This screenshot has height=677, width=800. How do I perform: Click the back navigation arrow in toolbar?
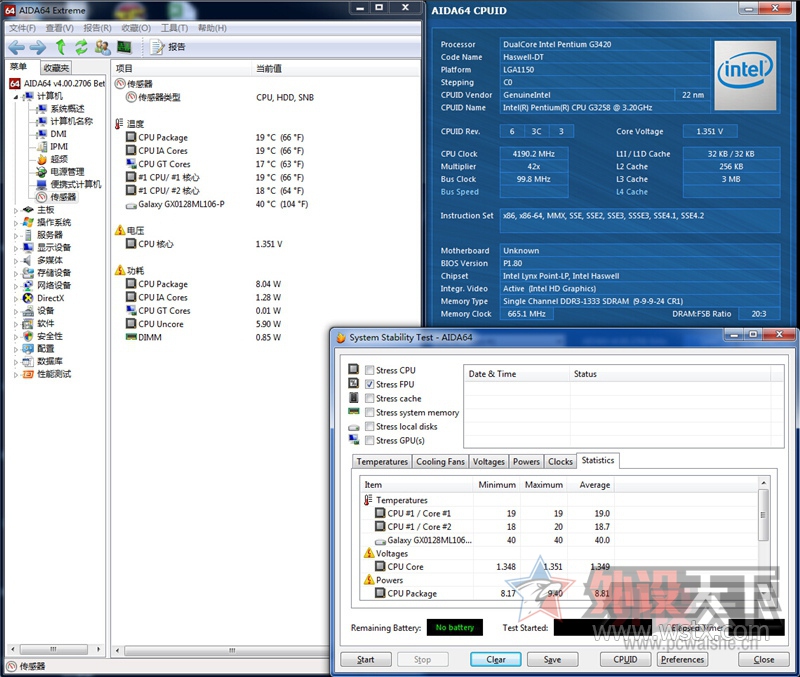click(16, 47)
